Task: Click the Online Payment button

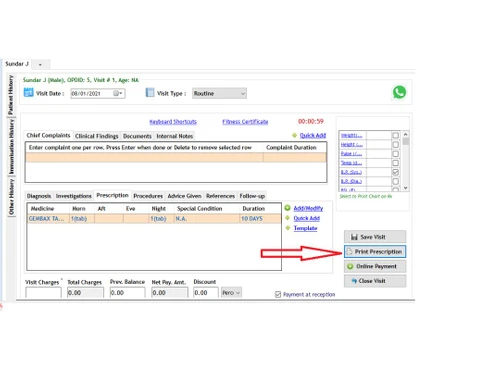Action: [x=375, y=266]
